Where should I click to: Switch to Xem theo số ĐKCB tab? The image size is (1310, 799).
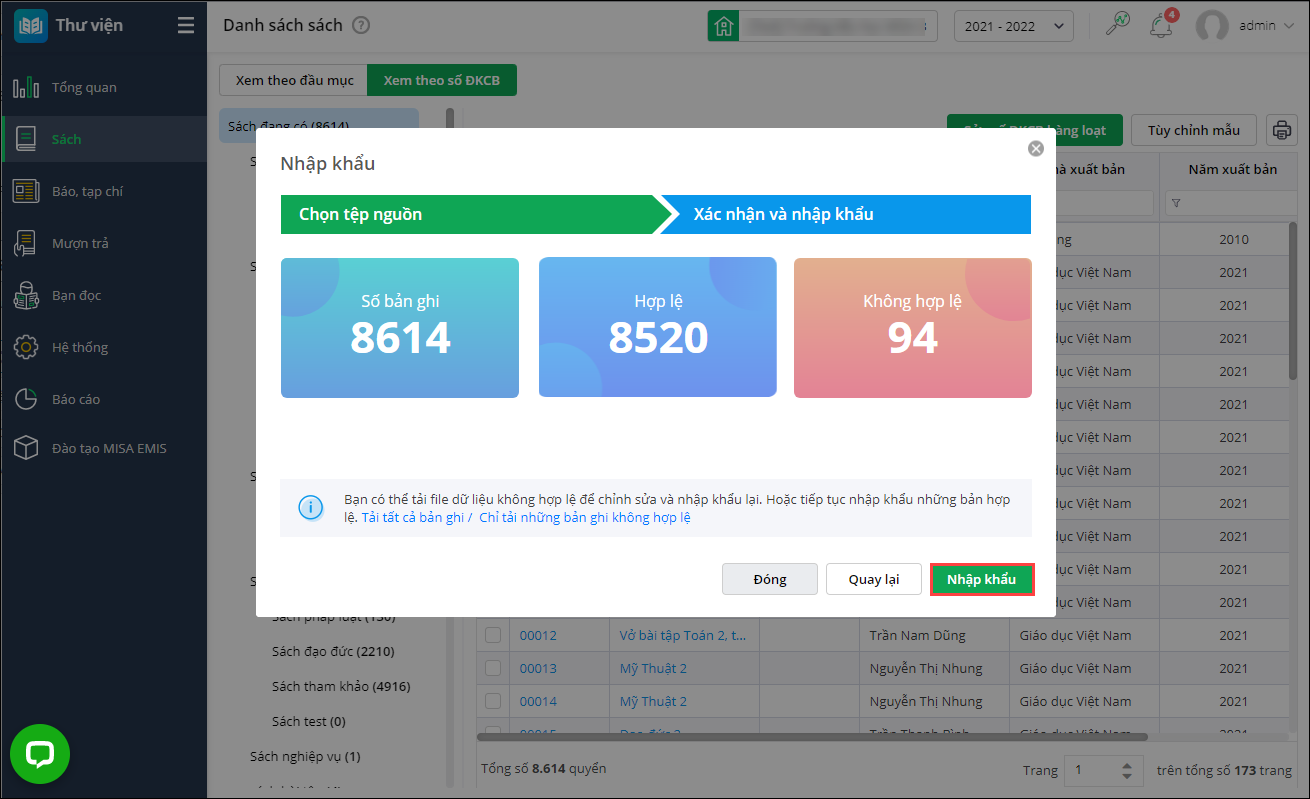[x=442, y=80]
